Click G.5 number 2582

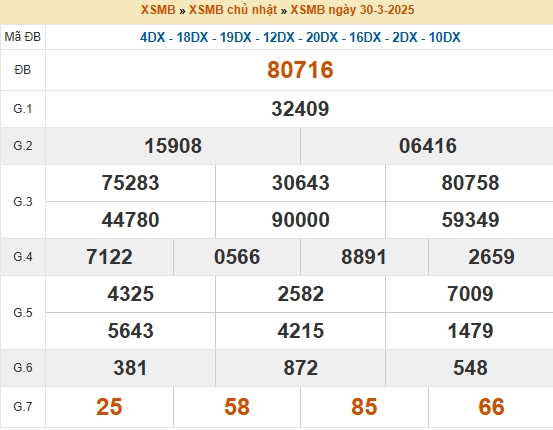[x=300, y=294]
